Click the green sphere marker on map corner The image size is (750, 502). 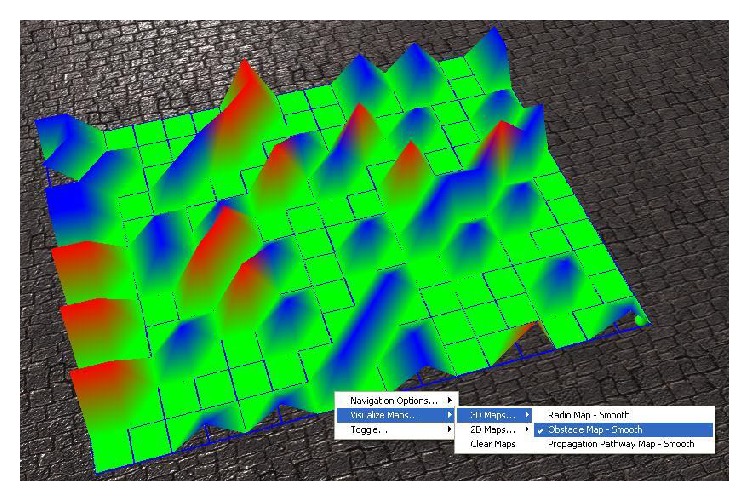pyautogui.click(x=640, y=319)
